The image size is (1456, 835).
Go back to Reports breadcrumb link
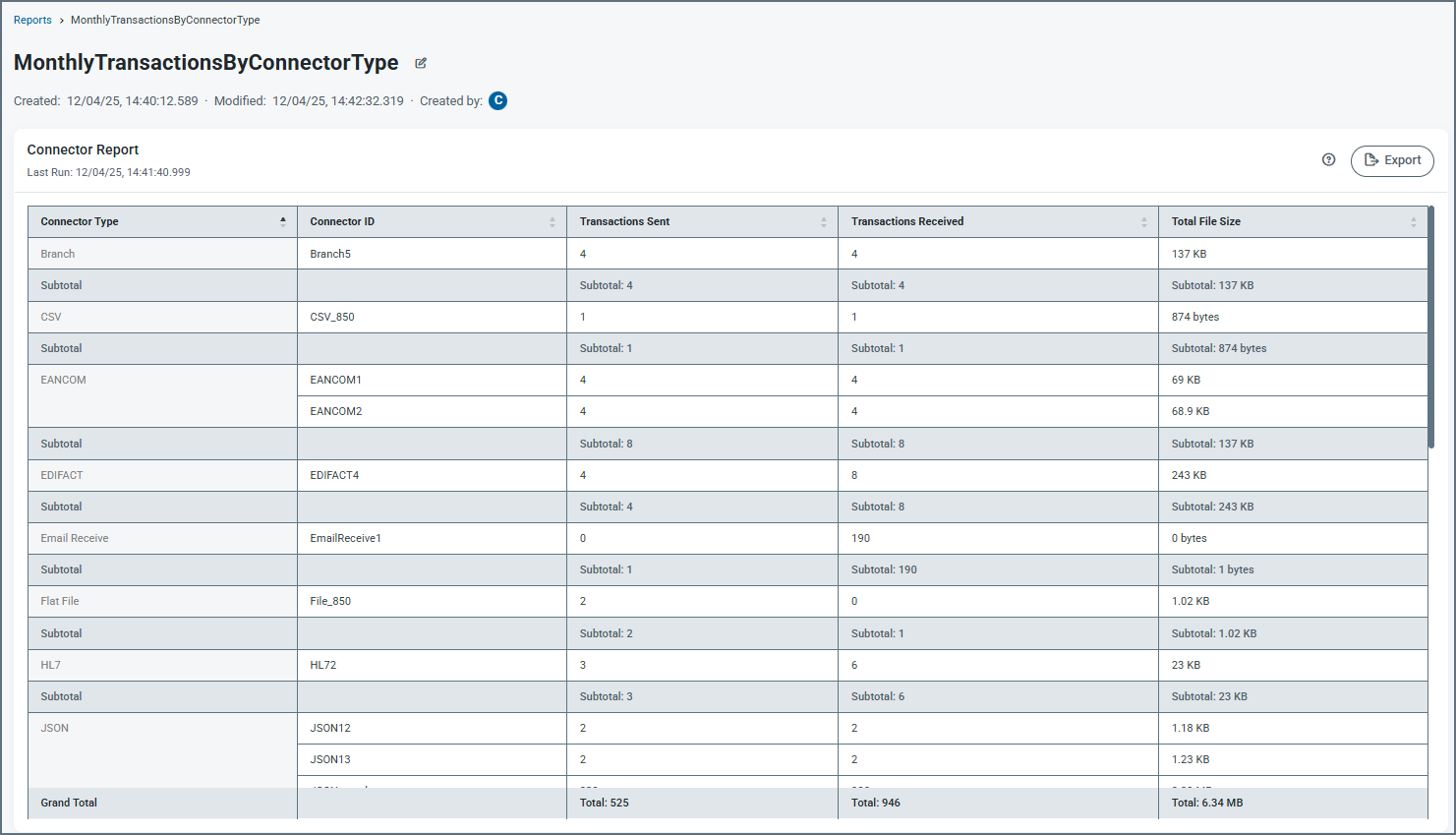tap(32, 20)
